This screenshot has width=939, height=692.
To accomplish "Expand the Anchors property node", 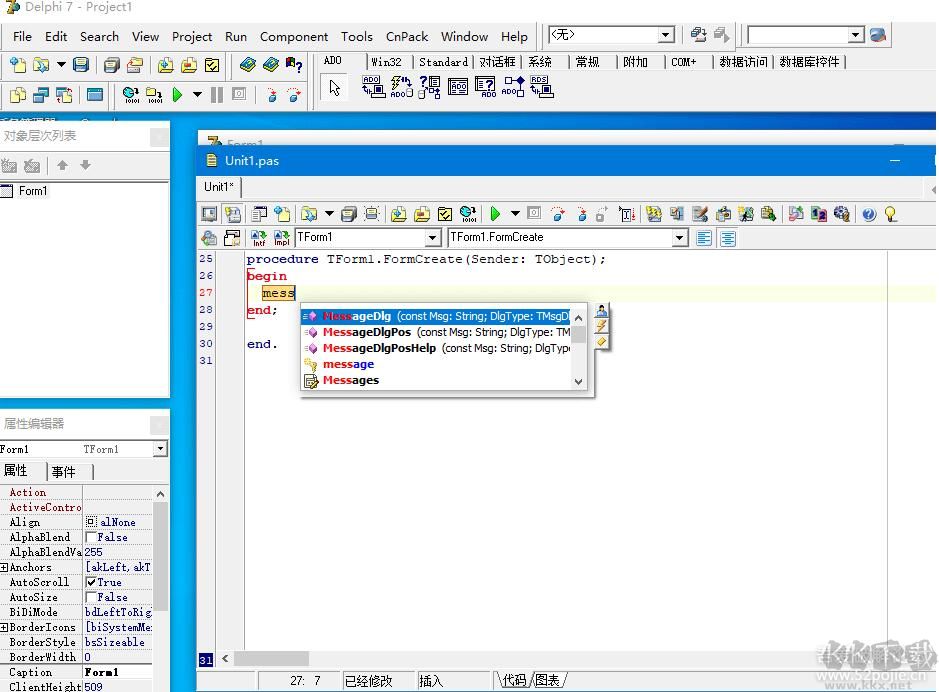I will [x=4, y=567].
